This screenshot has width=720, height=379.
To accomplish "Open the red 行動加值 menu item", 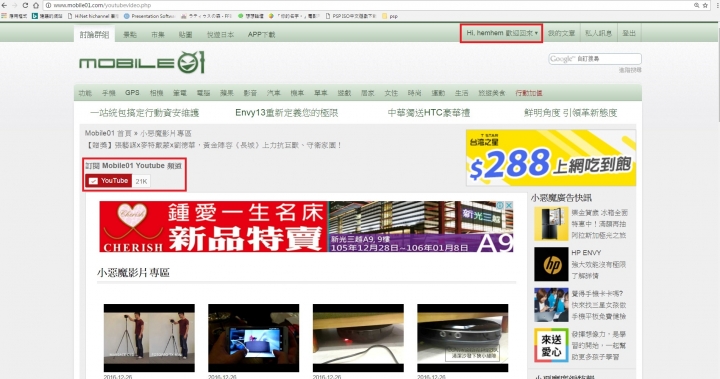I will coord(529,93).
